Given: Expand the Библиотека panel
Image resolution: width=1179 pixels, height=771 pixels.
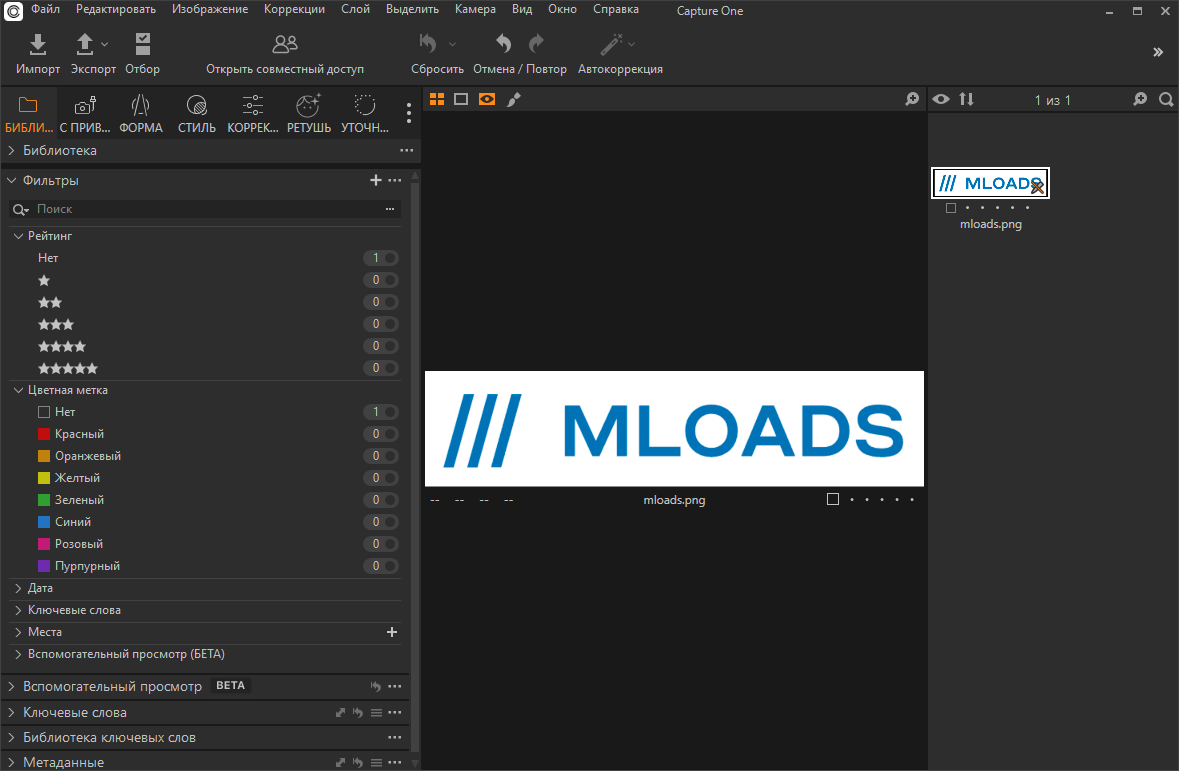Looking at the screenshot, I should click(x=11, y=150).
